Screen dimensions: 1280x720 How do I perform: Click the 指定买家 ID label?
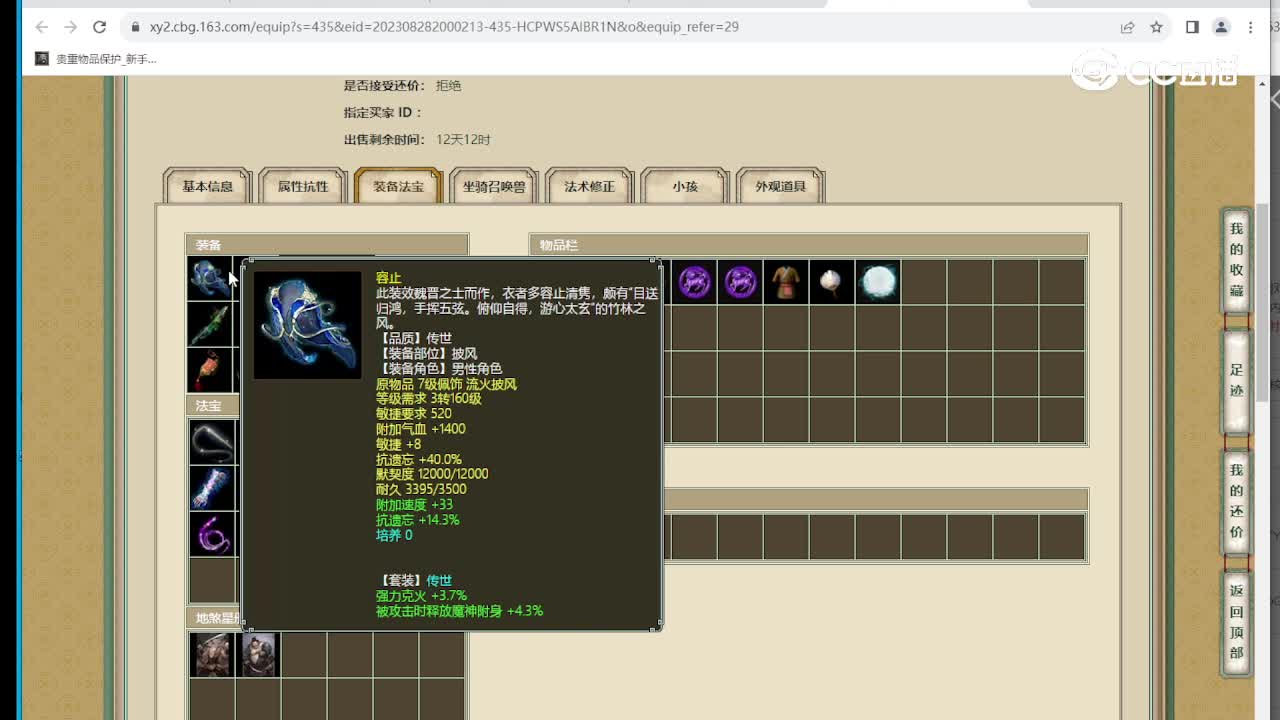(x=383, y=113)
